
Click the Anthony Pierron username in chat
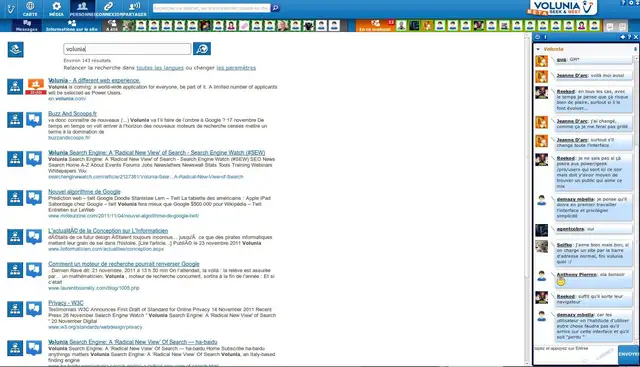(576, 274)
